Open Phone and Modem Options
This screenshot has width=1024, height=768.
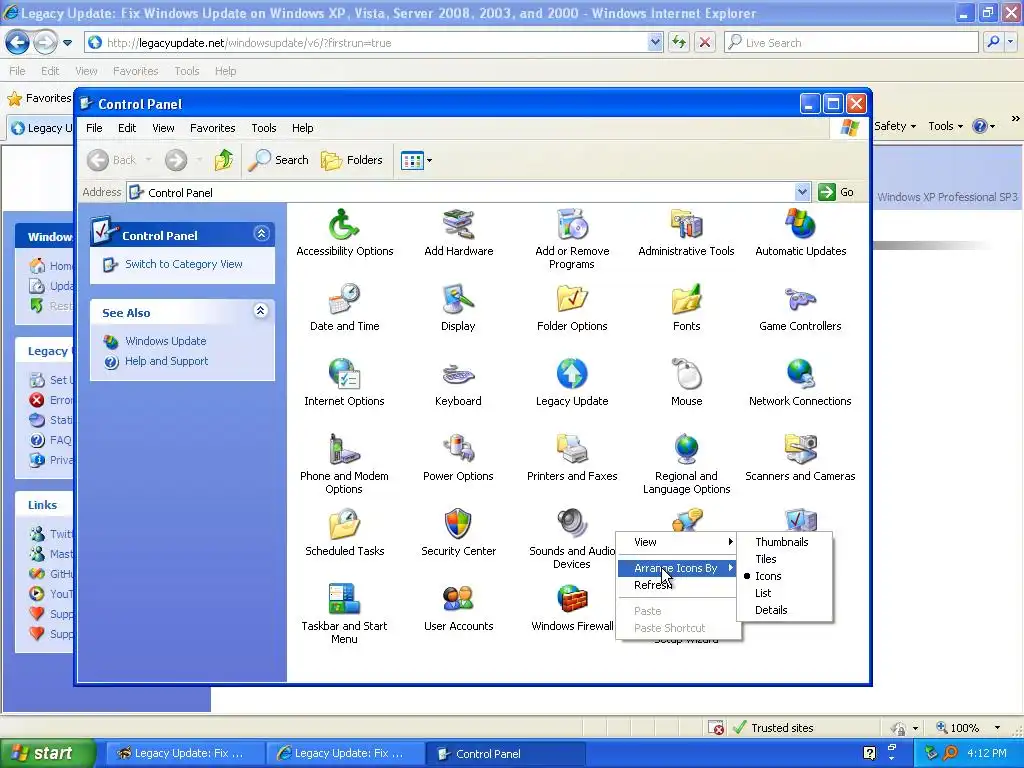344,464
